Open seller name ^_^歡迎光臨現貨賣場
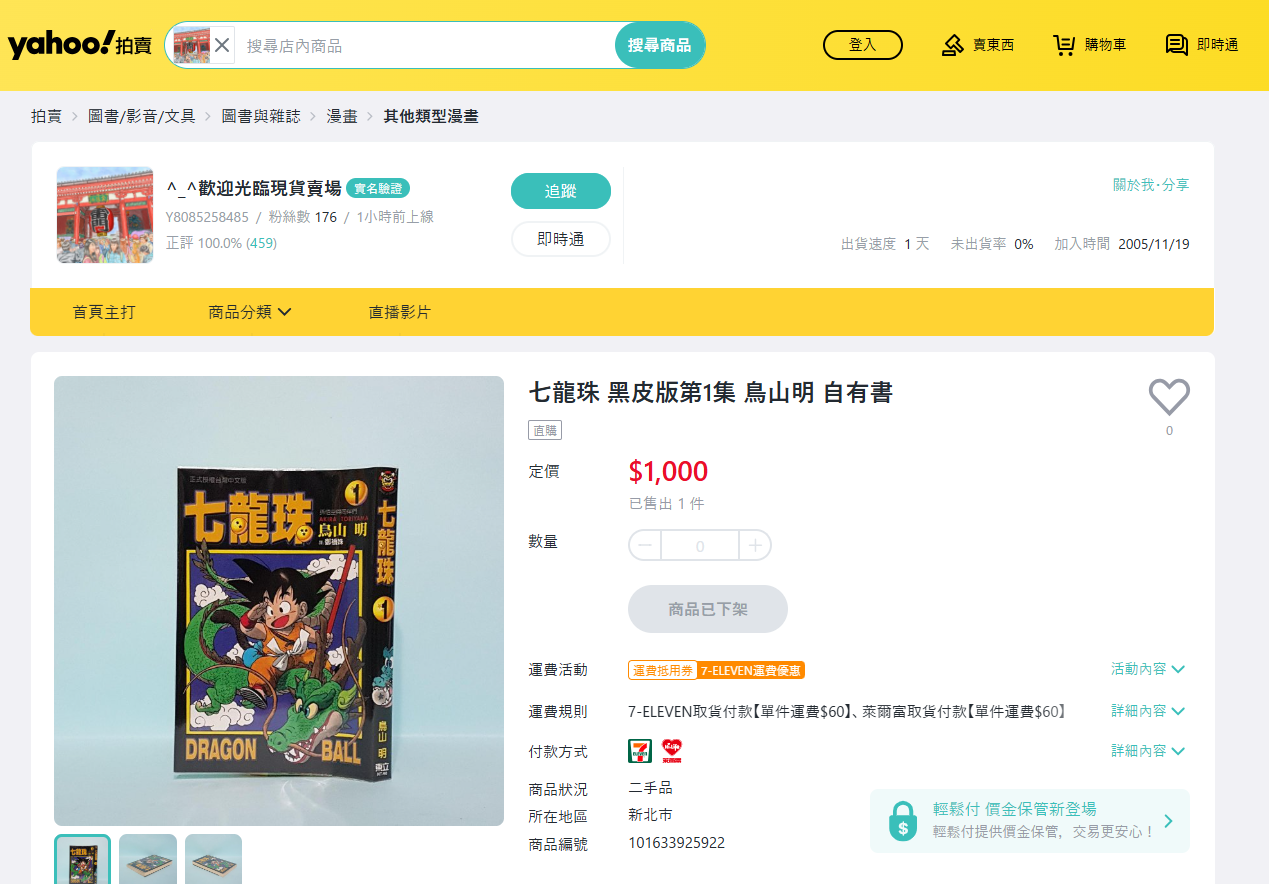The image size is (1269, 884). point(254,188)
